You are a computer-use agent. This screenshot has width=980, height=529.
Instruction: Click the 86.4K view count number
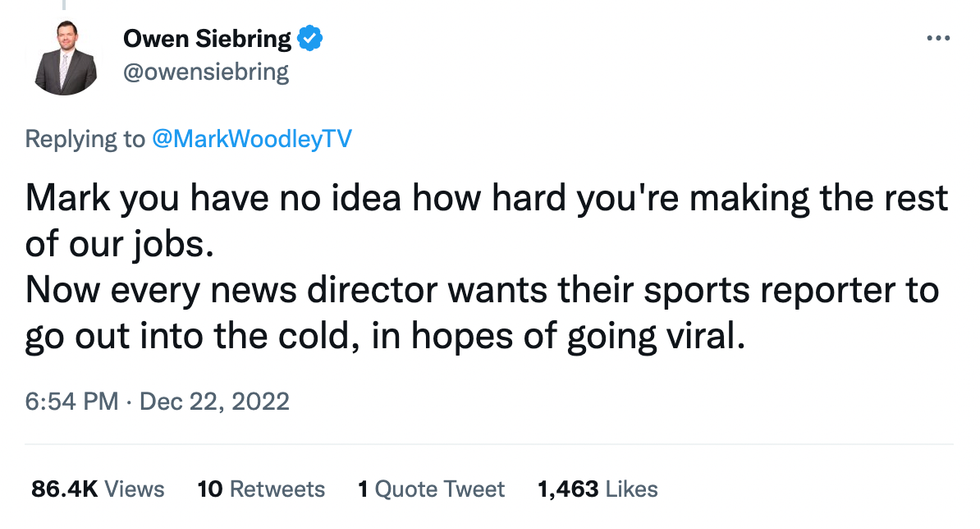(63, 489)
